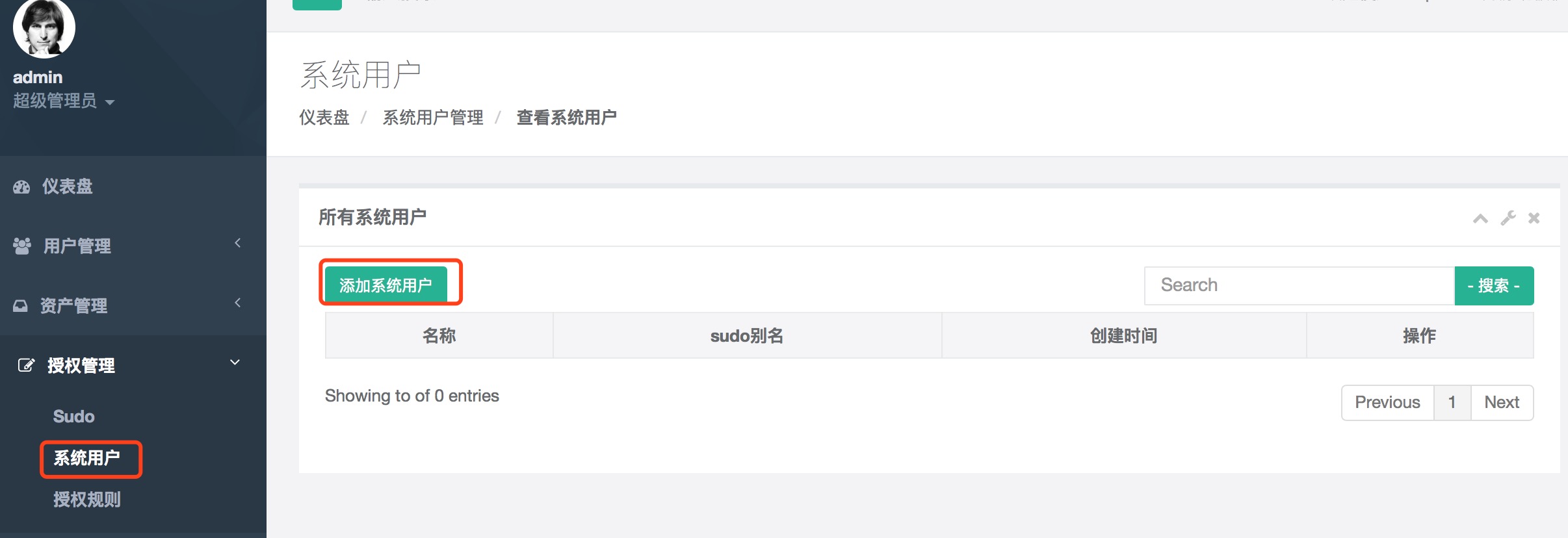Screen dimensions: 1568x538
Task: Click the 添加系统用户 button
Action: (x=386, y=285)
